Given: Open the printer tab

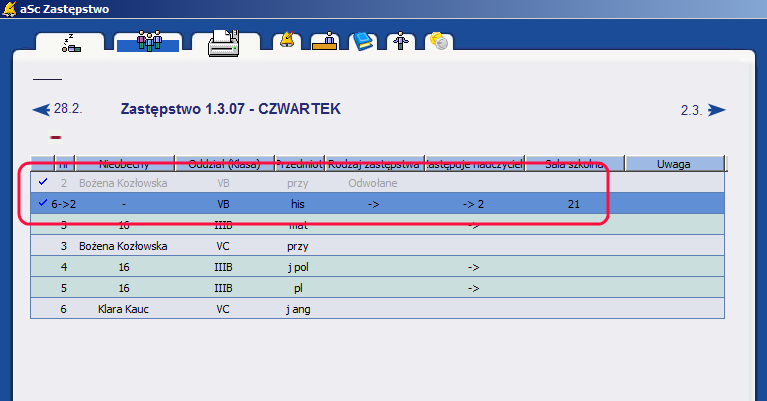Looking at the screenshot, I should coord(224,43).
